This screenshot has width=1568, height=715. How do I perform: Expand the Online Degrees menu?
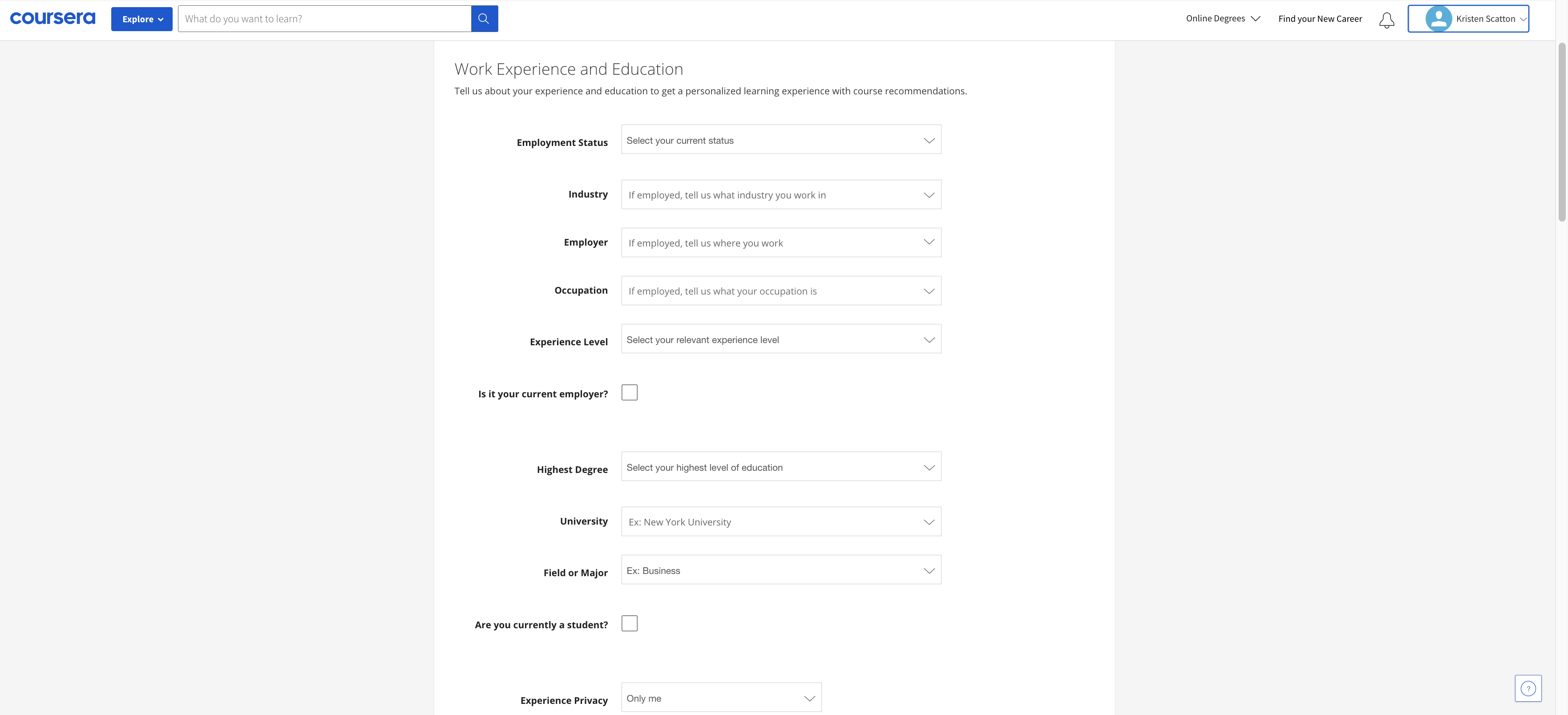point(1222,19)
